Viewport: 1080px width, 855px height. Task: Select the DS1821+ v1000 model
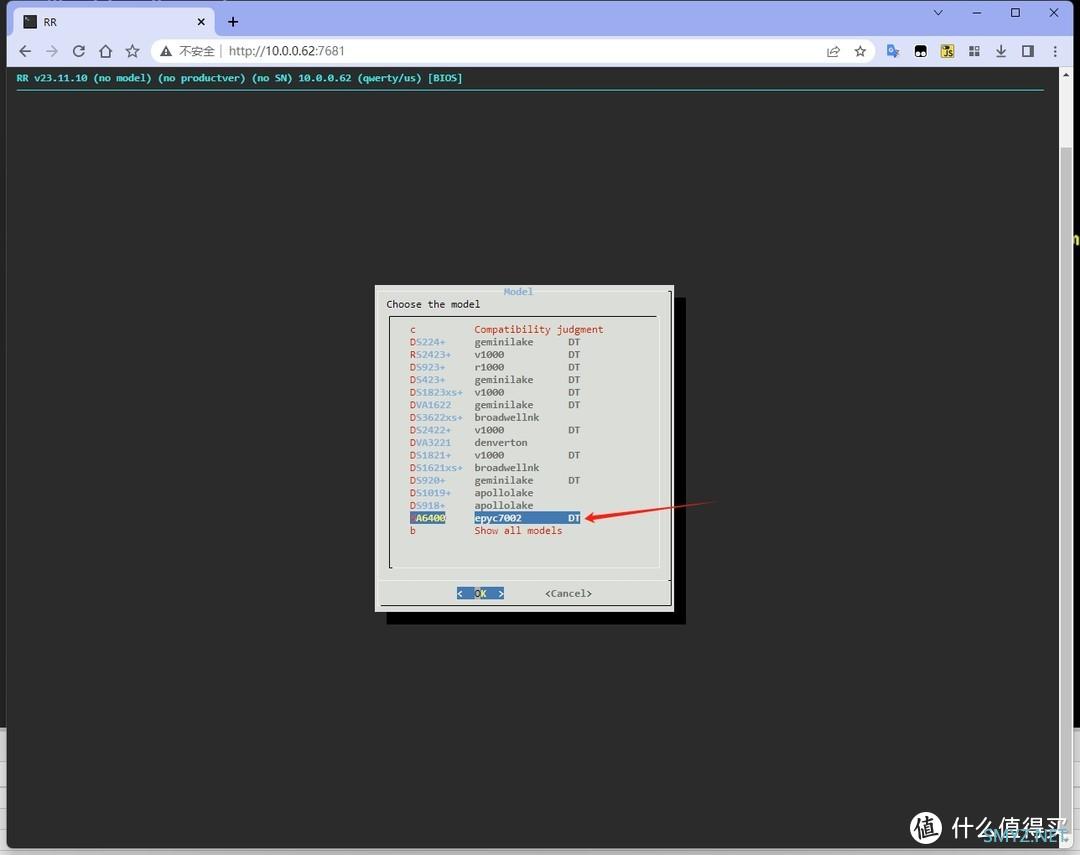click(495, 455)
